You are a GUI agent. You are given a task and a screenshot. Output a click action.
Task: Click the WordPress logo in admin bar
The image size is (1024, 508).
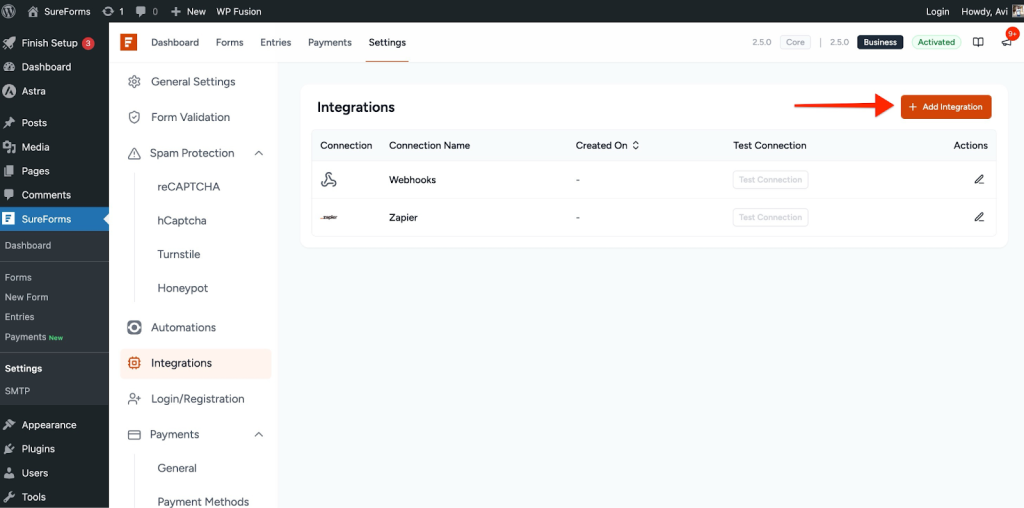point(11,11)
